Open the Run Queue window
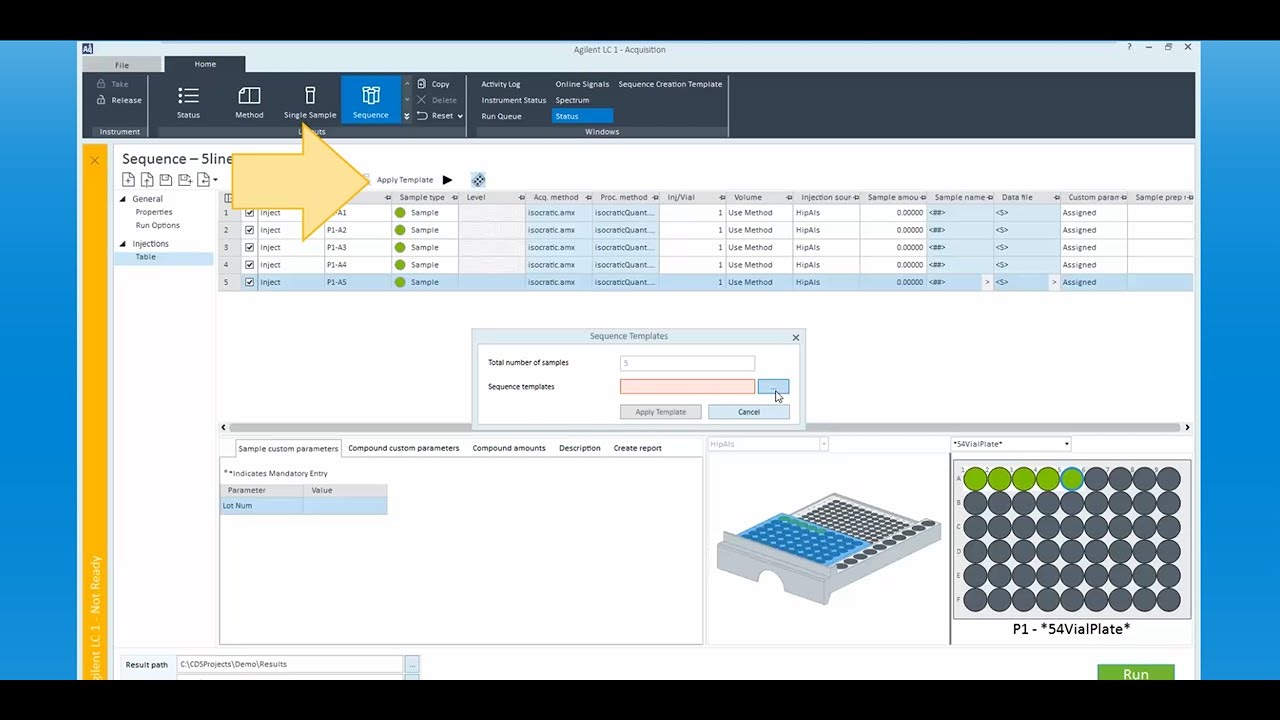Image resolution: width=1280 pixels, height=720 pixels. click(502, 116)
